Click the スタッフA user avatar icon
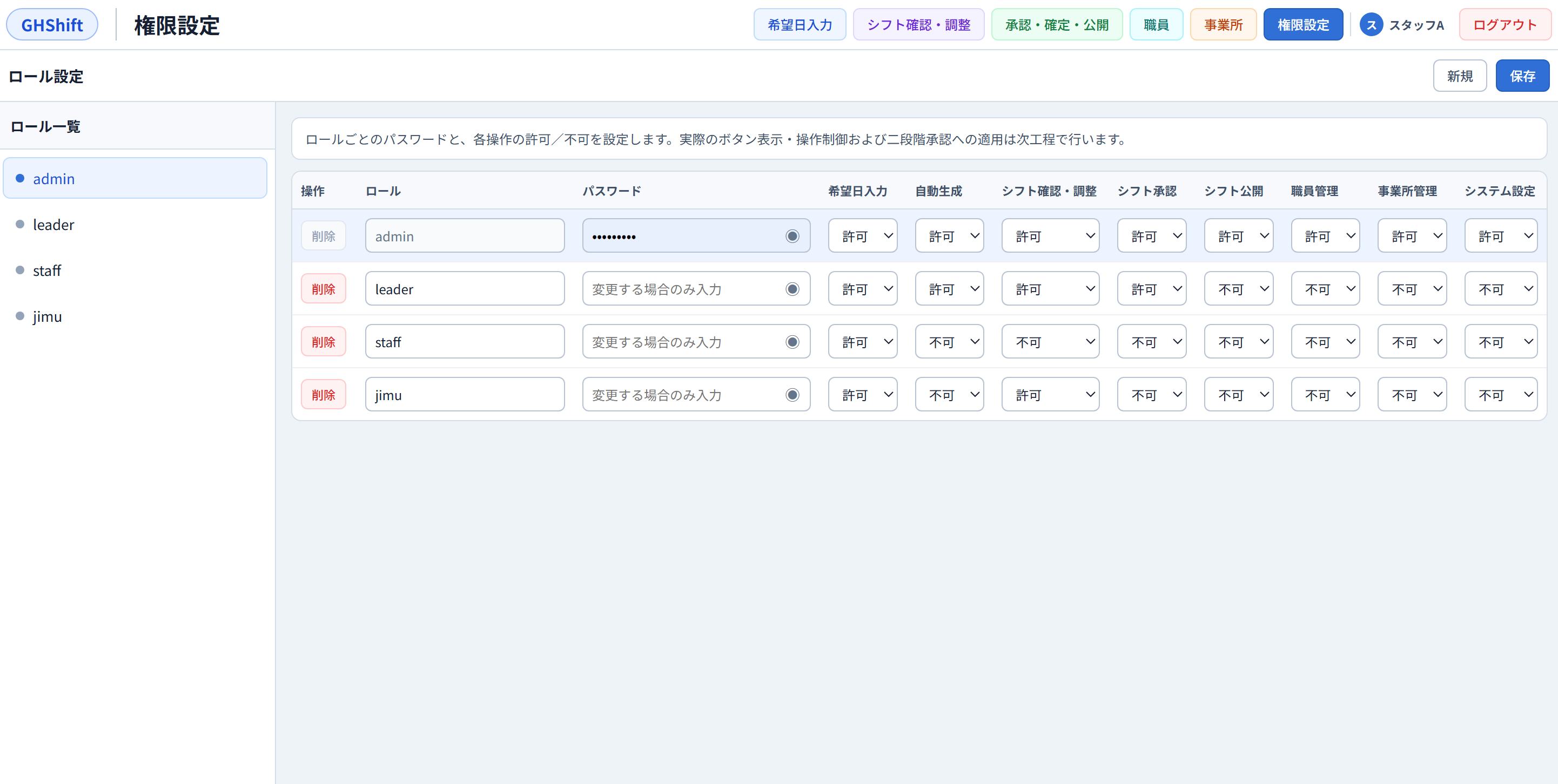1558x784 pixels. point(1371,25)
